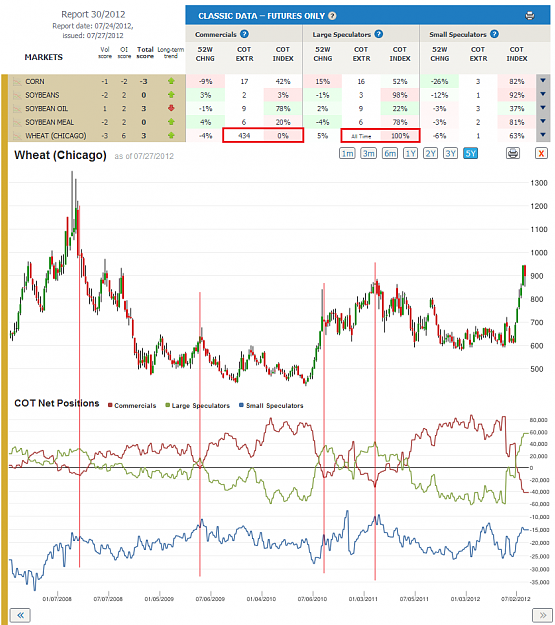The height and width of the screenshot is (625, 555).
Task: Click the Commercials 78% soybean oil cell
Action: [283, 108]
